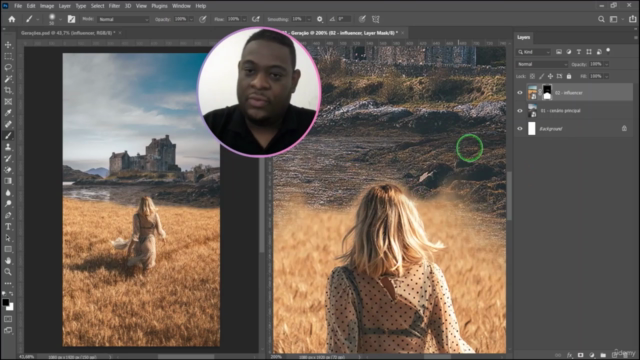Click the add layer mask button

tap(580, 355)
